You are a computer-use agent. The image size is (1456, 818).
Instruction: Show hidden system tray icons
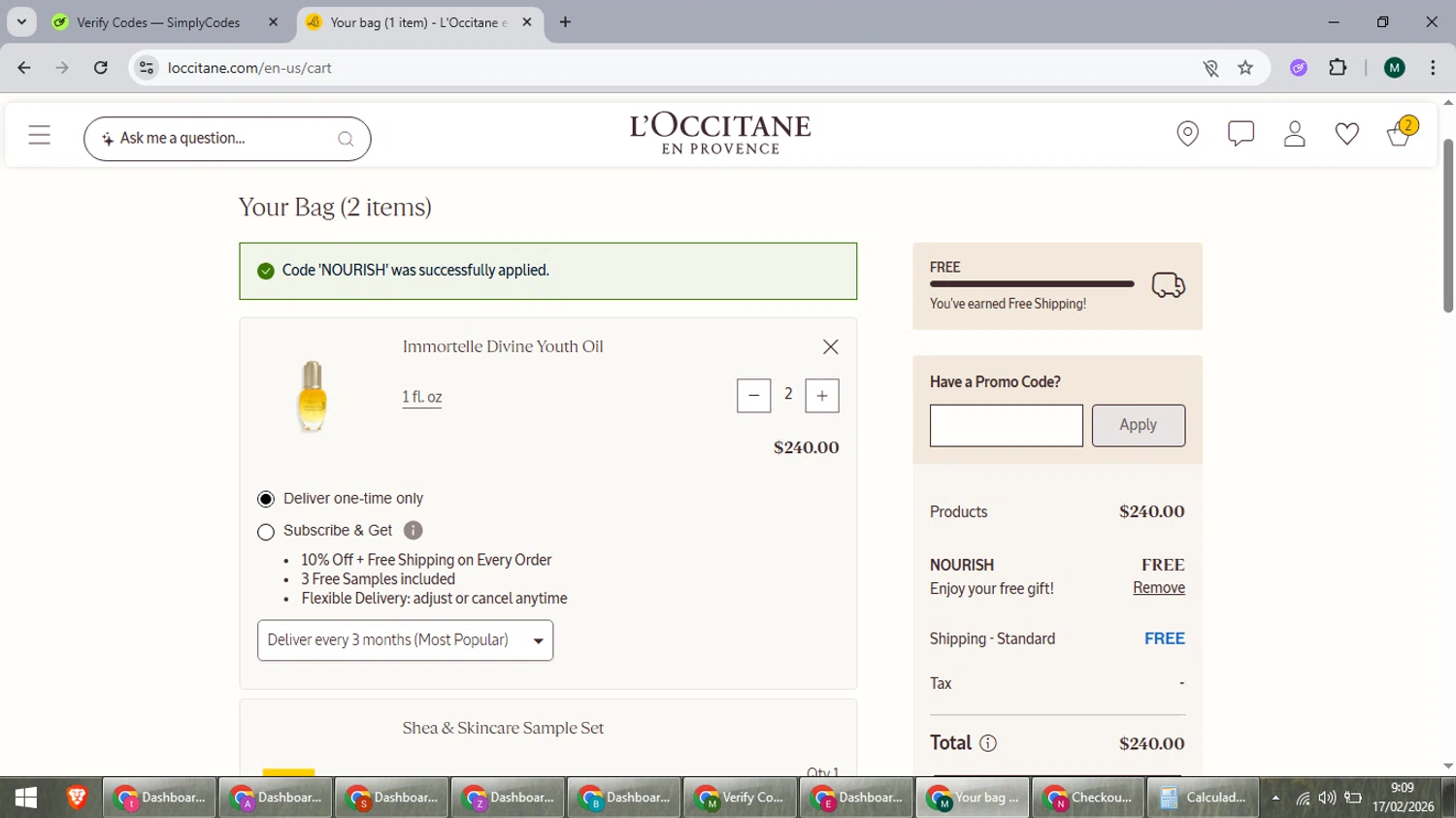click(x=1275, y=799)
